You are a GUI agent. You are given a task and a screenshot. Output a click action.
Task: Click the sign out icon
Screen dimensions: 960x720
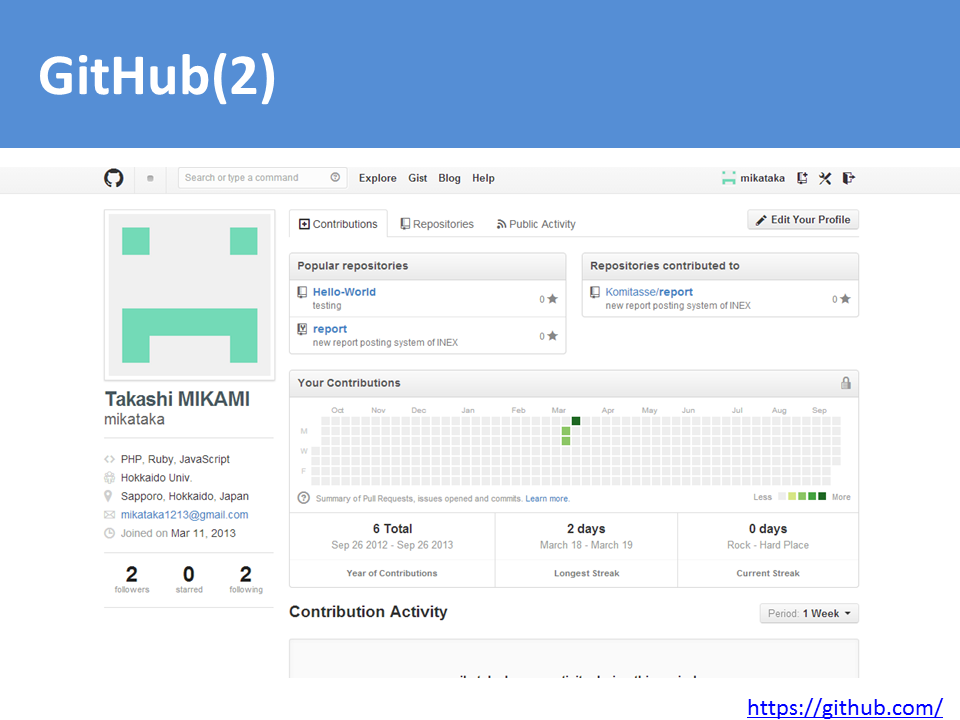click(x=849, y=178)
